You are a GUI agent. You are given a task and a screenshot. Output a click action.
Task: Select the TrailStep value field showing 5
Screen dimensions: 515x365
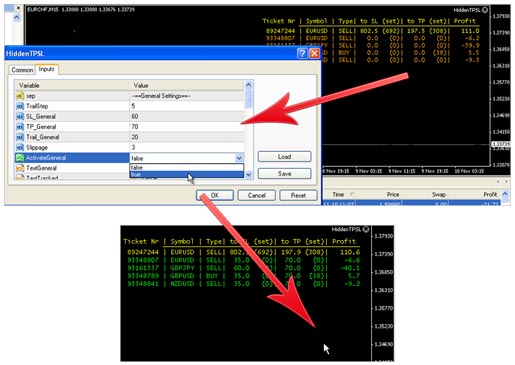coord(186,106)
